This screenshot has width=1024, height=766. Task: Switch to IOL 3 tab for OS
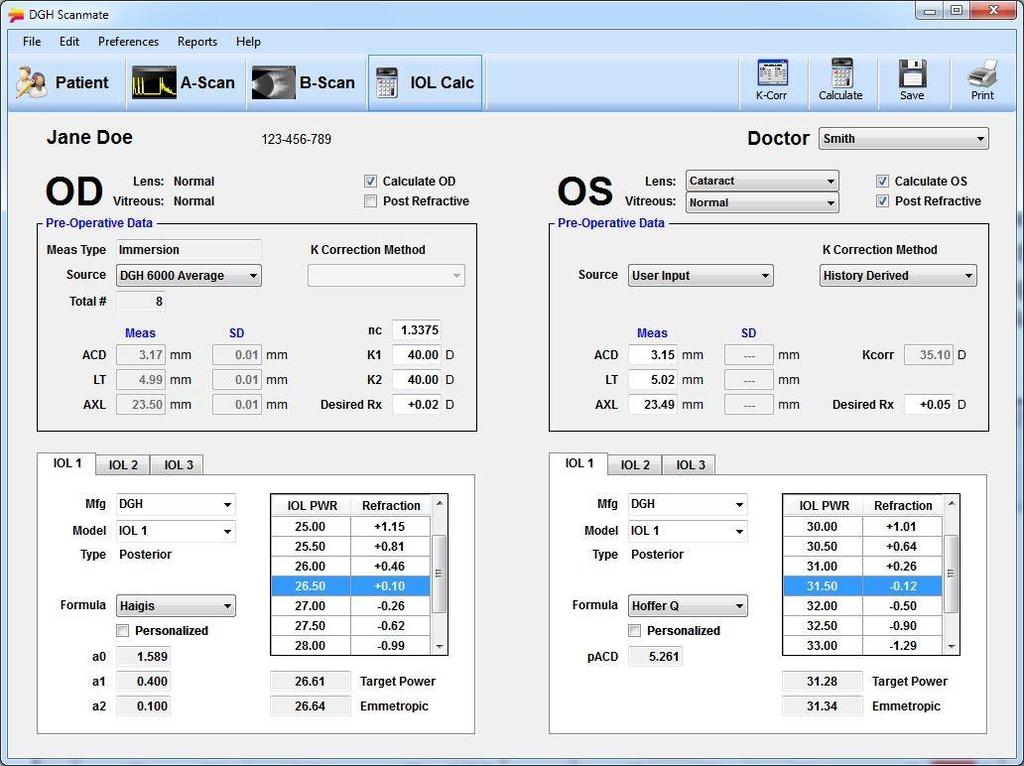(x=690, y=465)
